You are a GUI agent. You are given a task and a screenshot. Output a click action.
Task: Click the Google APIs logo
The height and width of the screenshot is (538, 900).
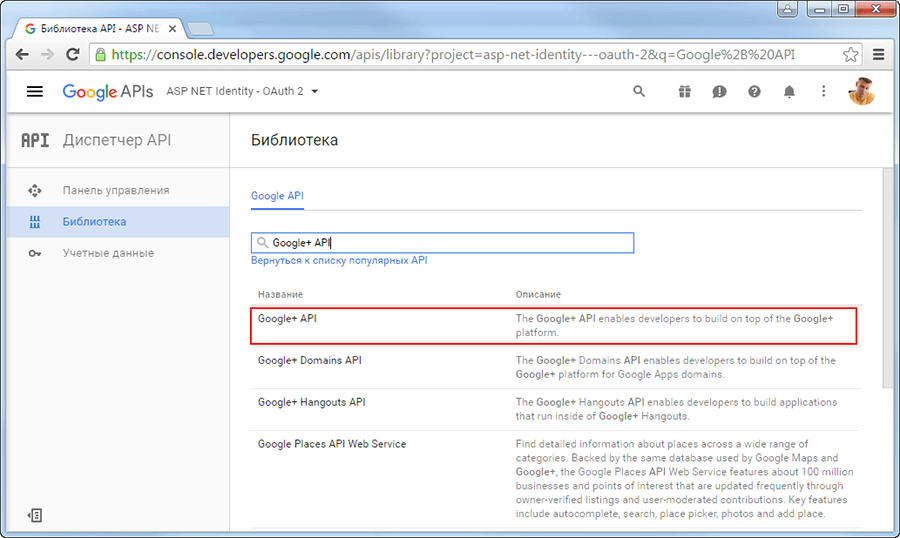click(x=107, y=91)
